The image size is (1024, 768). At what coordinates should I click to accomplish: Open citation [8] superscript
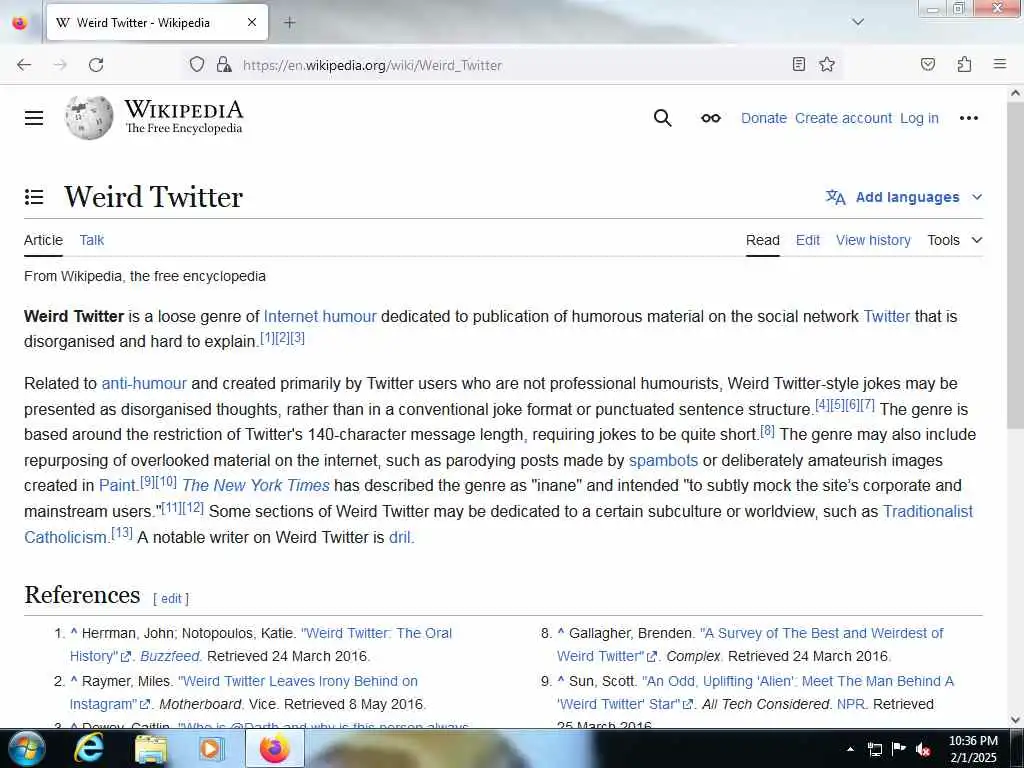click(x=767, y=431)
